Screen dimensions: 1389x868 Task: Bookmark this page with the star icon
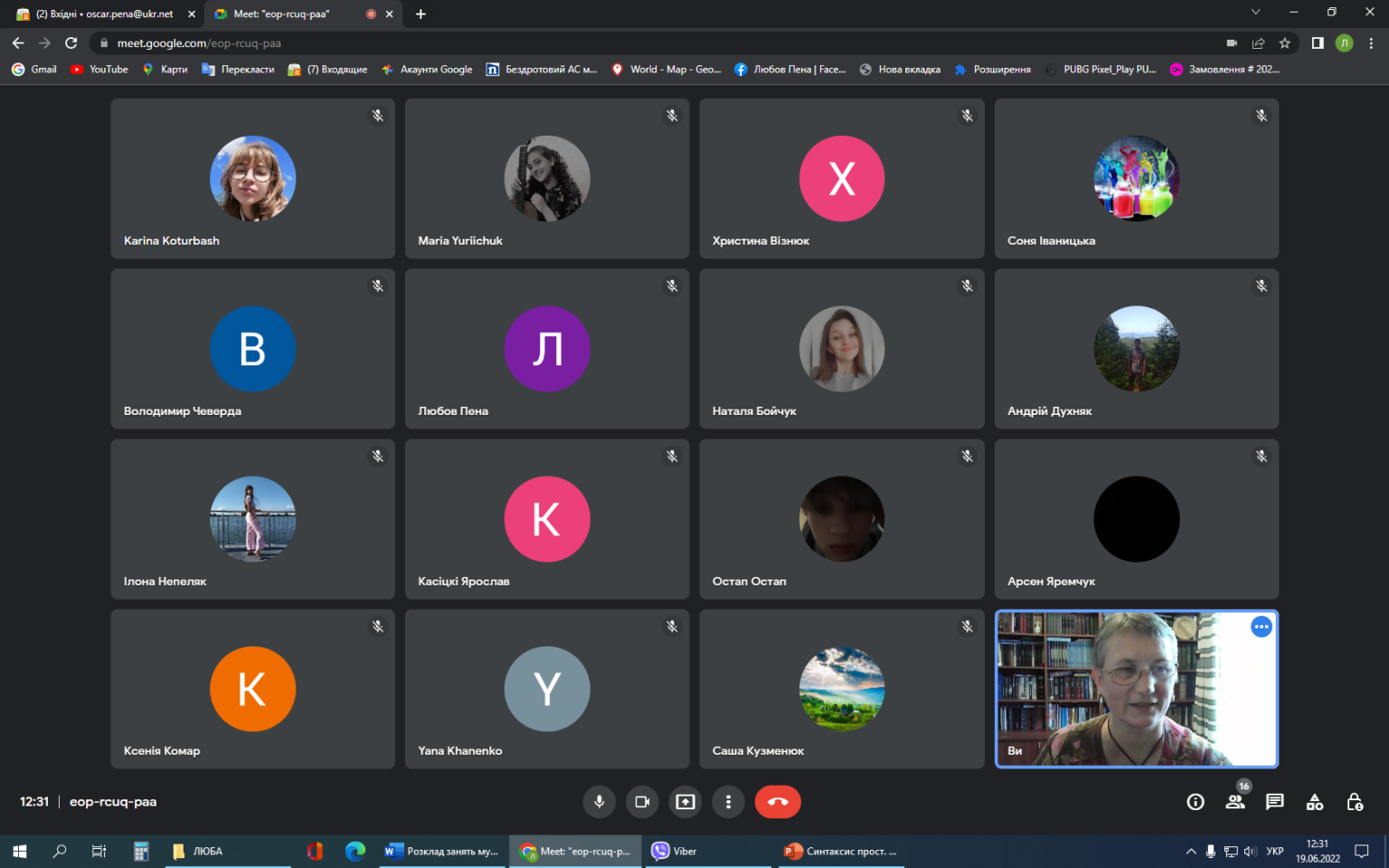click(1284, 43)
